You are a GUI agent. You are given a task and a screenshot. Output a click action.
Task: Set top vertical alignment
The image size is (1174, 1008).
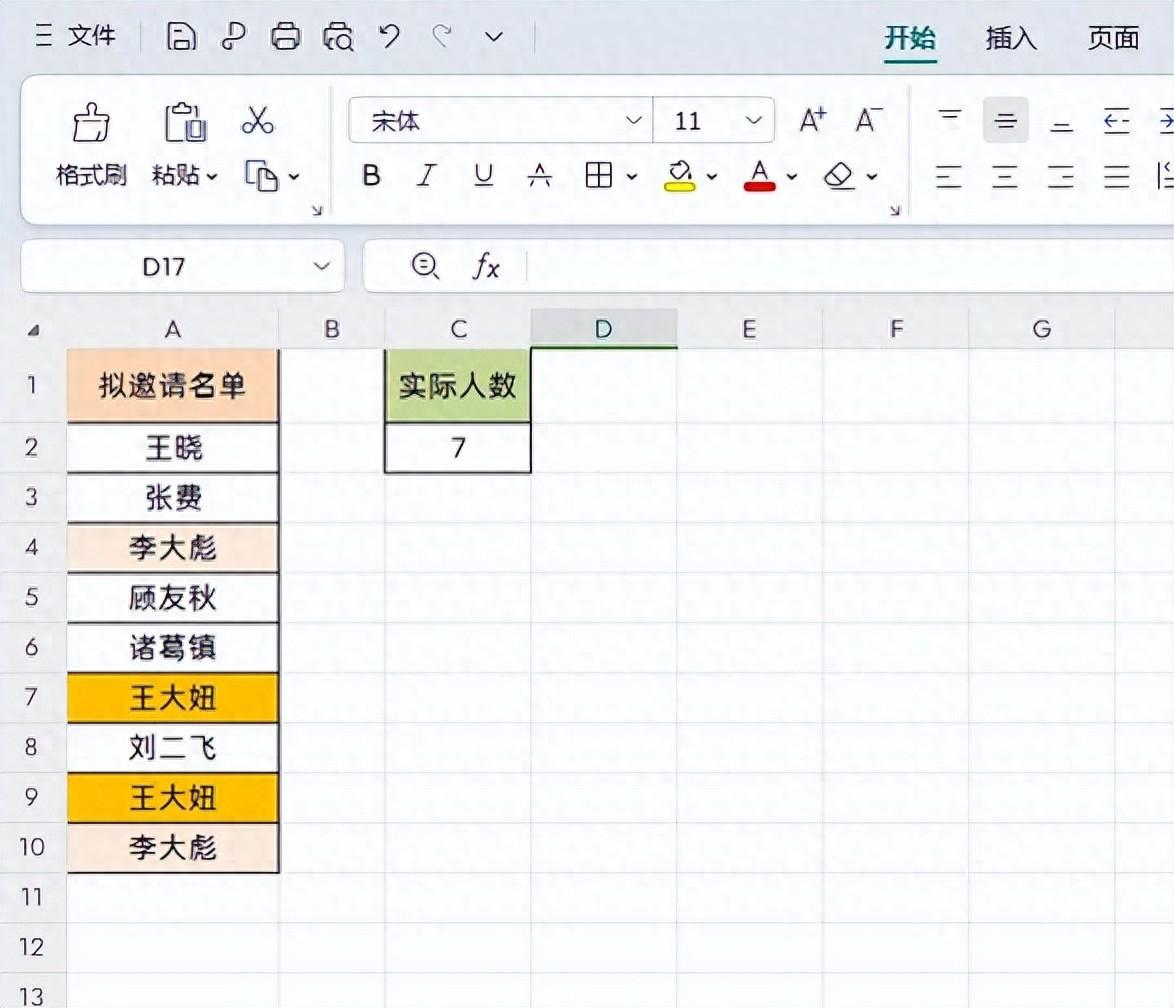(x=949, y=120)
